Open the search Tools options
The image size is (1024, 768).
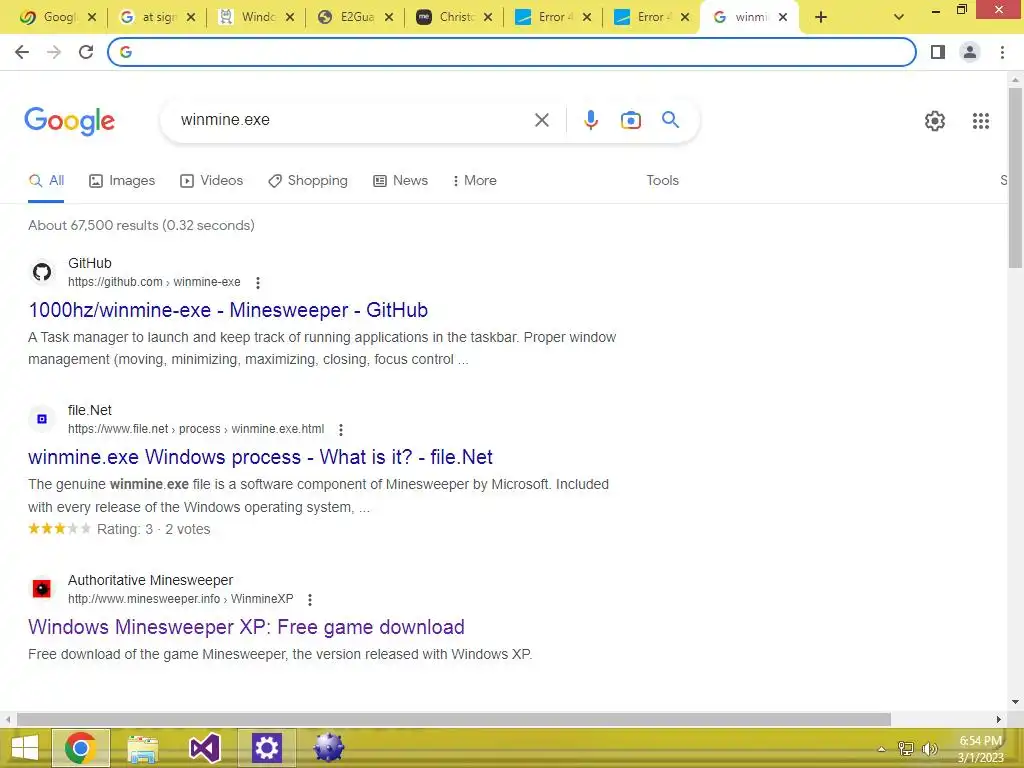click(662, 181)
